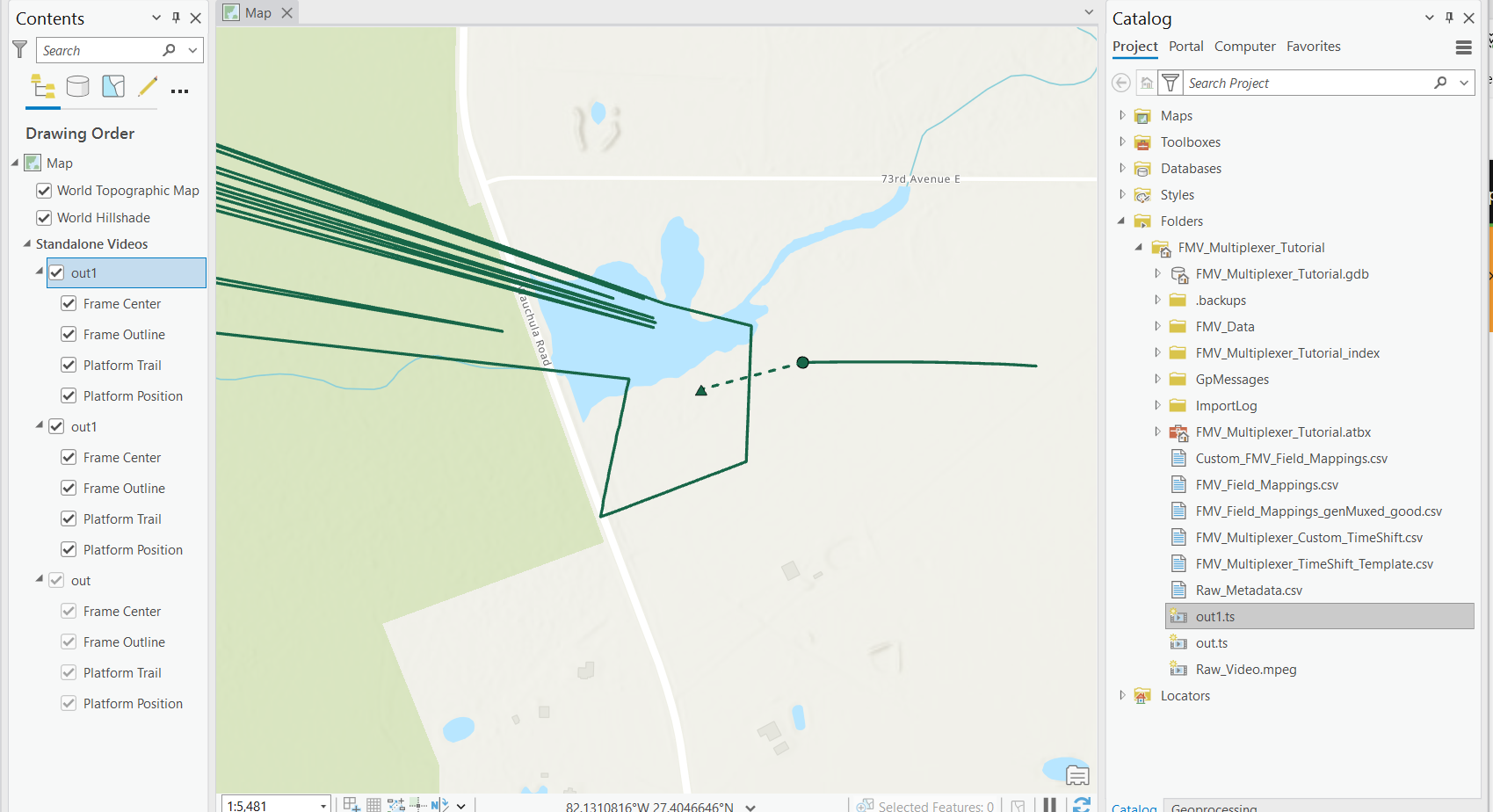Select the List By Data Source view

point(77,86)
